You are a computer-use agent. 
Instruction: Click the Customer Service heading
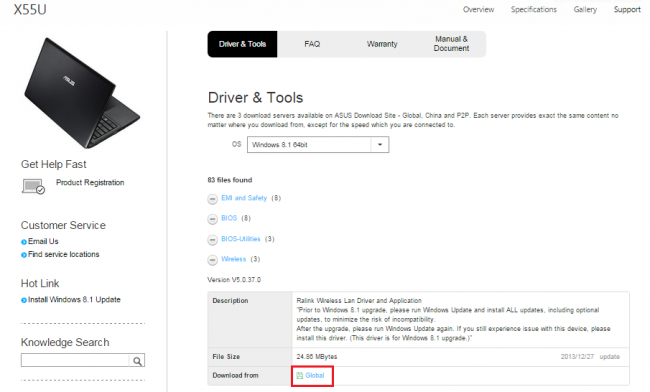click(x=63, y=225)
